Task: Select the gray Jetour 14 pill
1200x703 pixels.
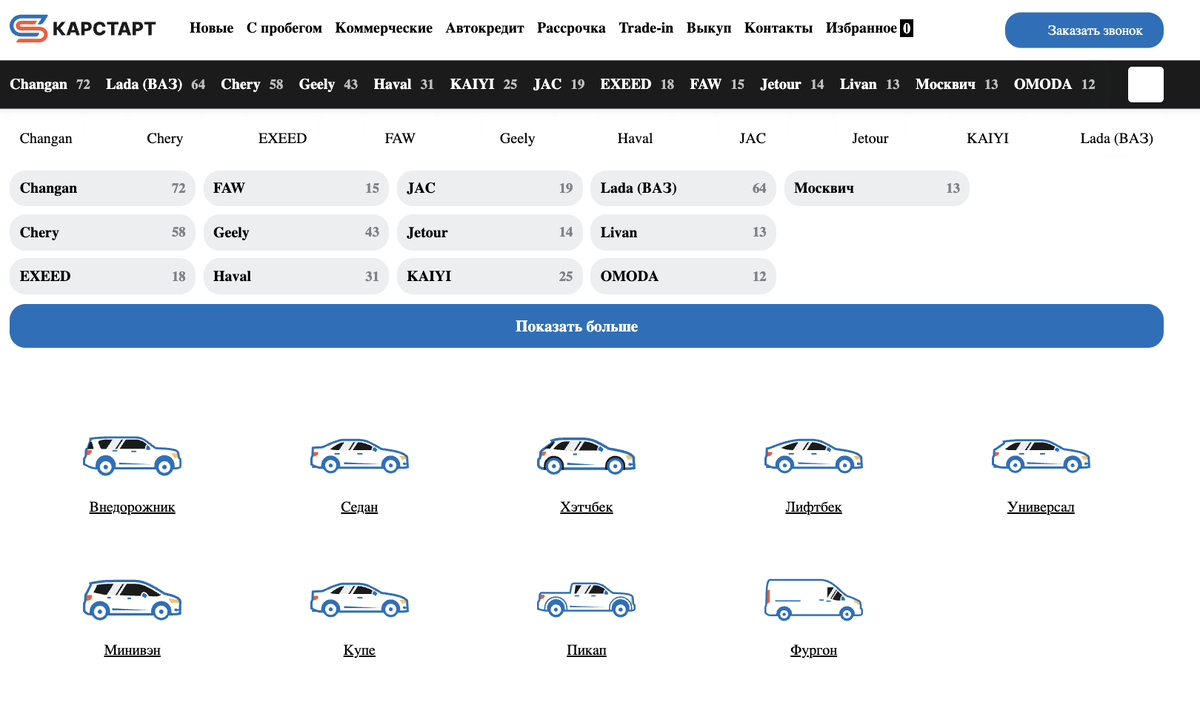Action: [x=490, y=232]
